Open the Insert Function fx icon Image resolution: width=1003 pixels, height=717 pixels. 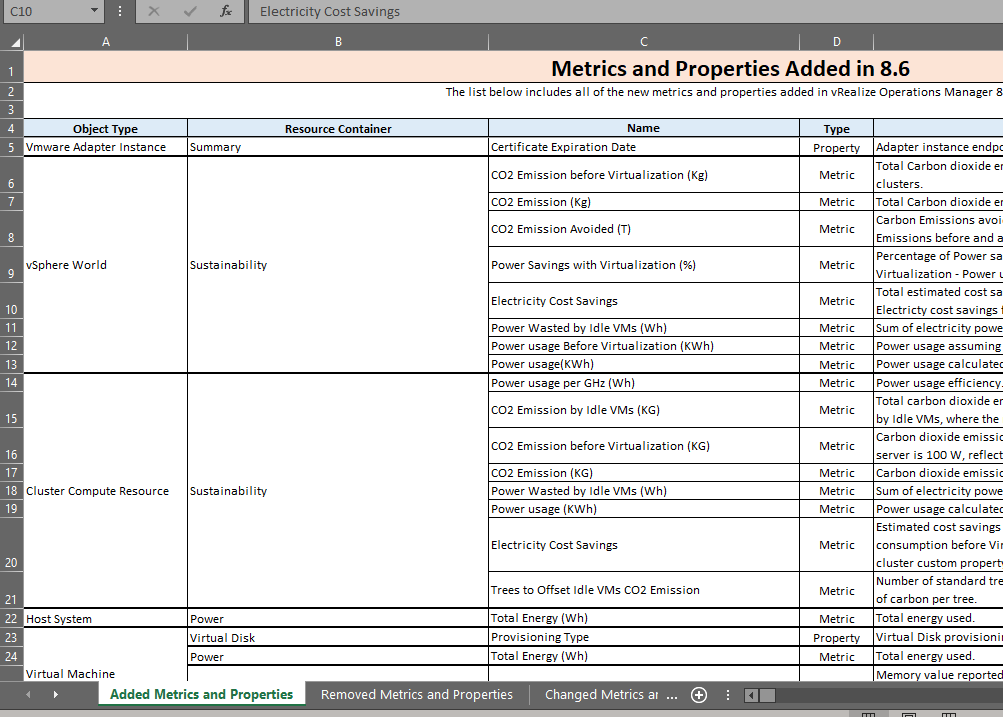click(225, 11)
